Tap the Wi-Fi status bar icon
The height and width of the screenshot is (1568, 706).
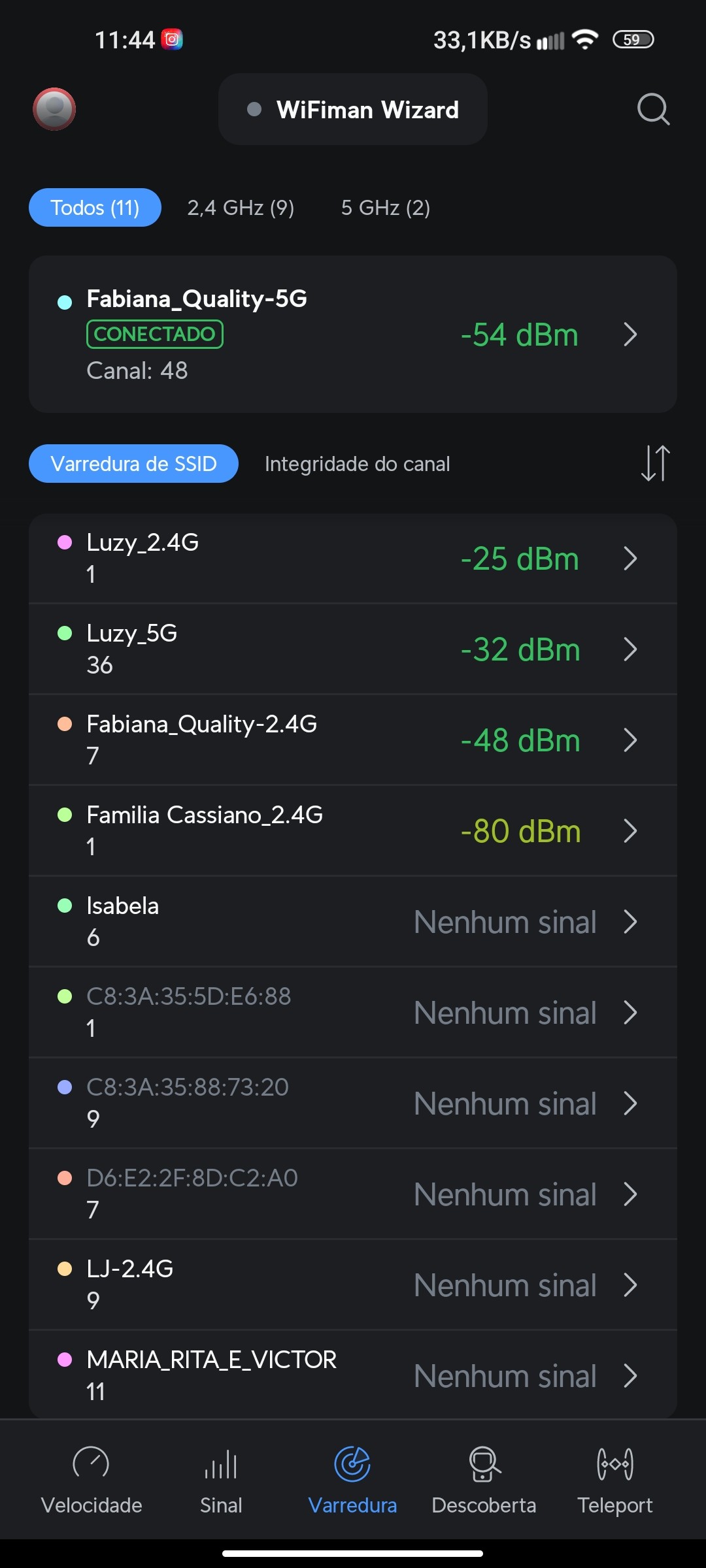[584, 40]
